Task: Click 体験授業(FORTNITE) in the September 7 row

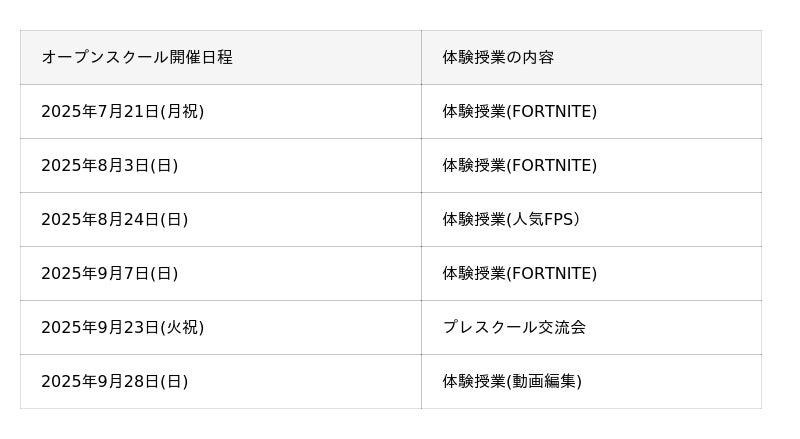Action: point(519,274)
